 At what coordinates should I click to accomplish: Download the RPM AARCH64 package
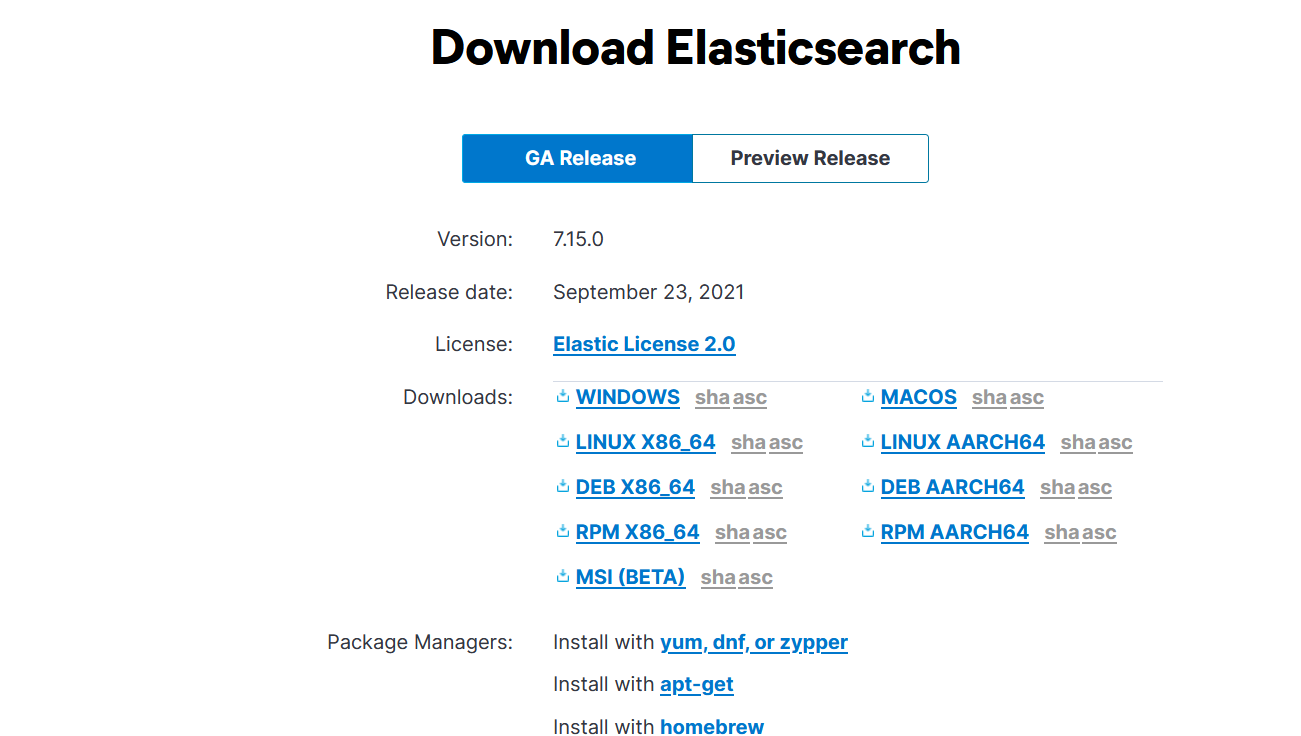(x=954, y=532)
